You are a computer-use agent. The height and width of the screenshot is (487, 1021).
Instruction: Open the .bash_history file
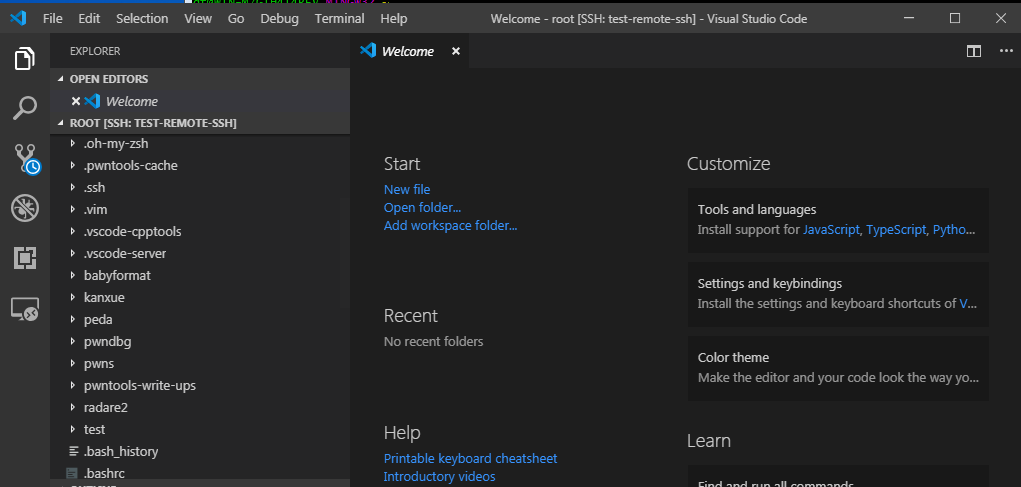coord(200,451)
